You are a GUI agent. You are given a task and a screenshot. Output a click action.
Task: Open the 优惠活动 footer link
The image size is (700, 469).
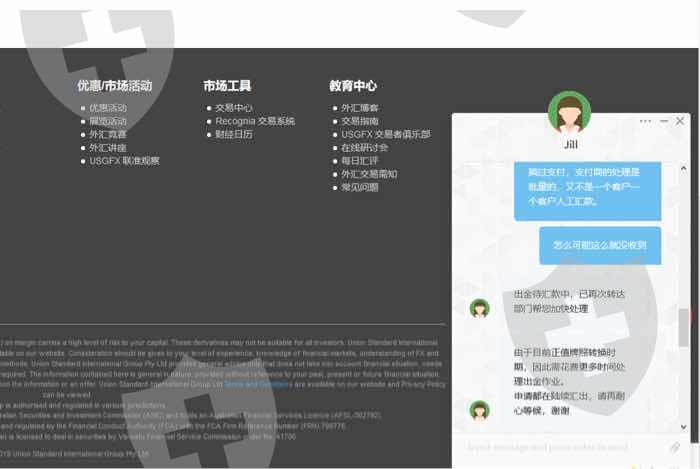tap(108, 108)
